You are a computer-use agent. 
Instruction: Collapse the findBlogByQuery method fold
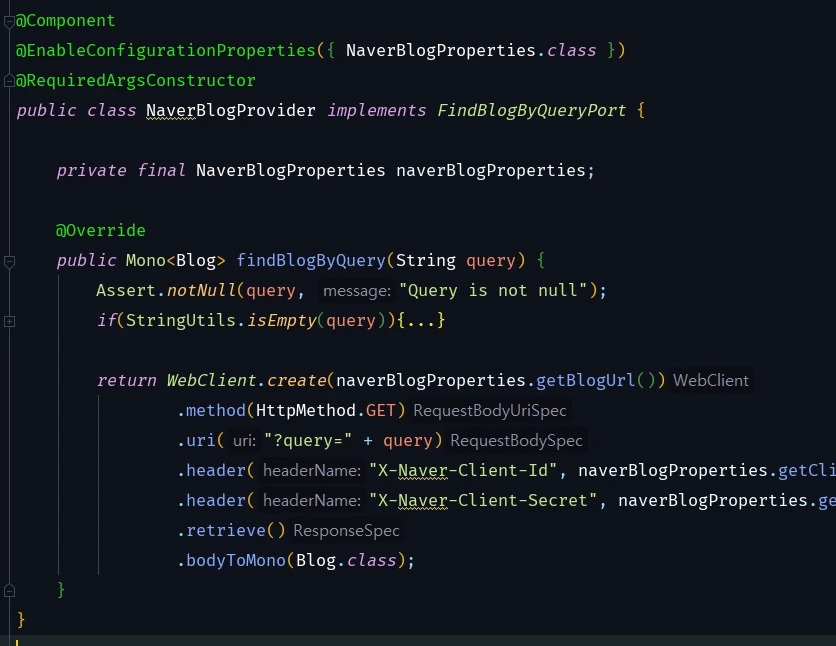click(9, 261)
